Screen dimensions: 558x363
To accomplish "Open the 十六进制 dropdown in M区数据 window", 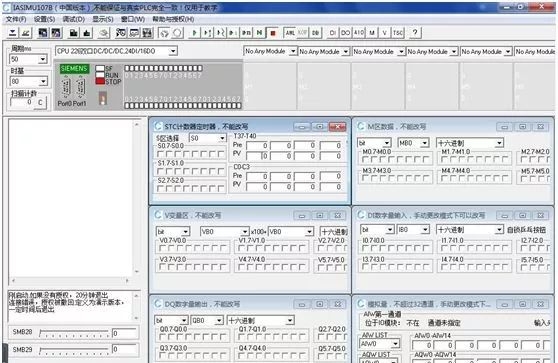I will point(499,143).
